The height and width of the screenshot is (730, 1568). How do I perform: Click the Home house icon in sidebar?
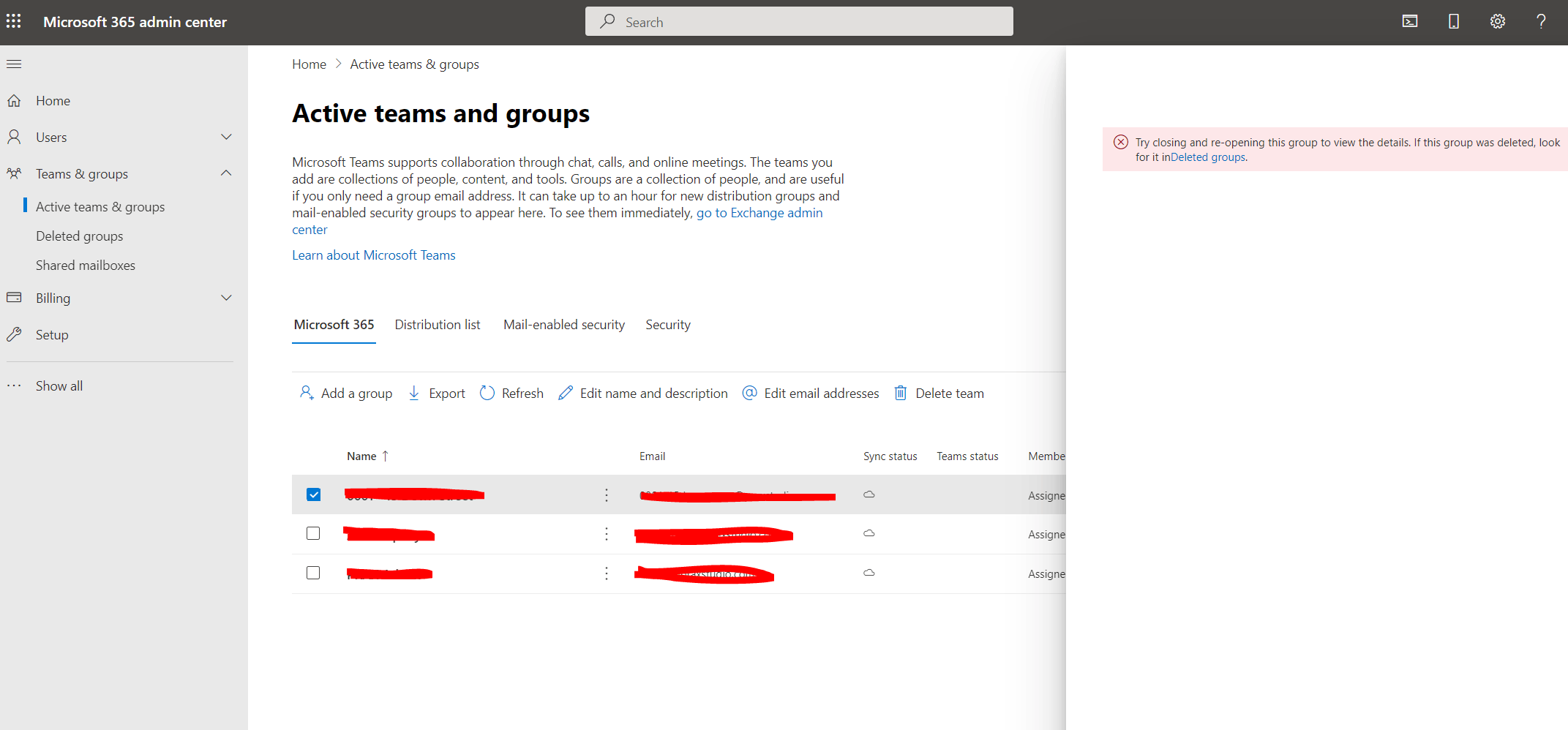(14, 101)
